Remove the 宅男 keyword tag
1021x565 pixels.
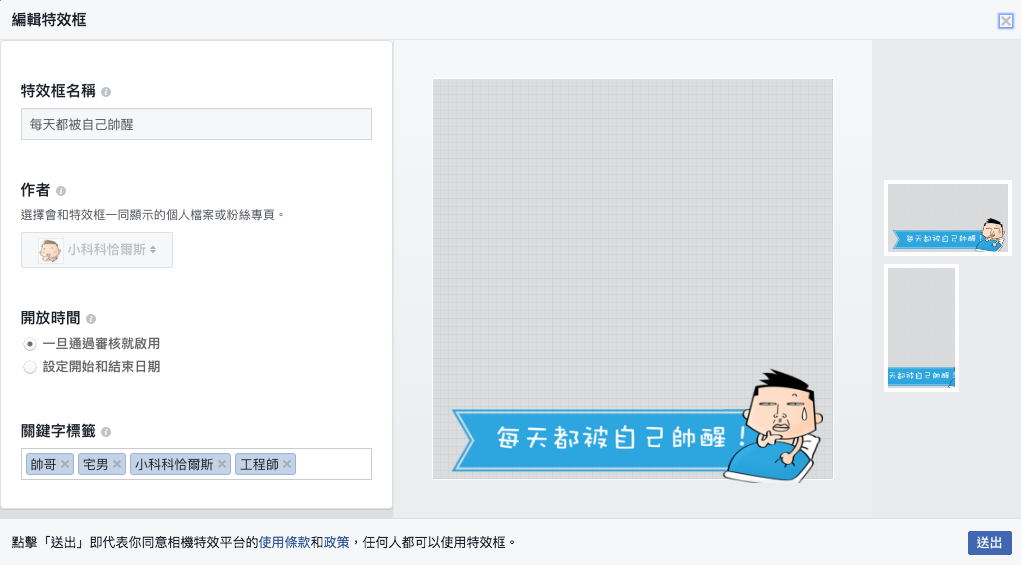pos(117,464)
